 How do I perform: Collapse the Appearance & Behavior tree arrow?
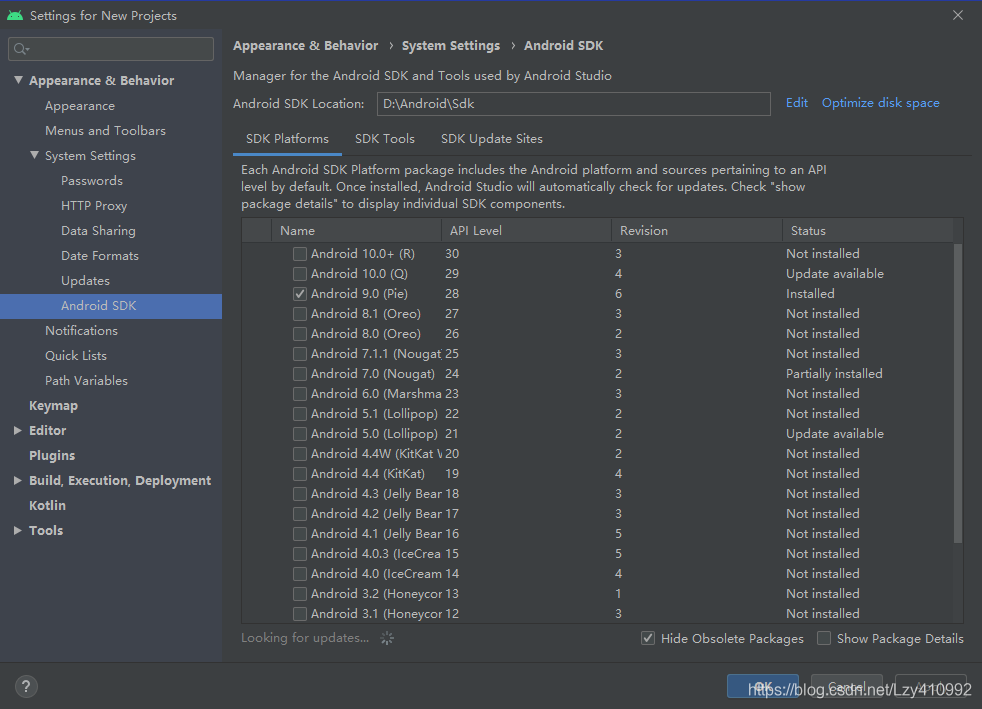(x=18, y=80)
